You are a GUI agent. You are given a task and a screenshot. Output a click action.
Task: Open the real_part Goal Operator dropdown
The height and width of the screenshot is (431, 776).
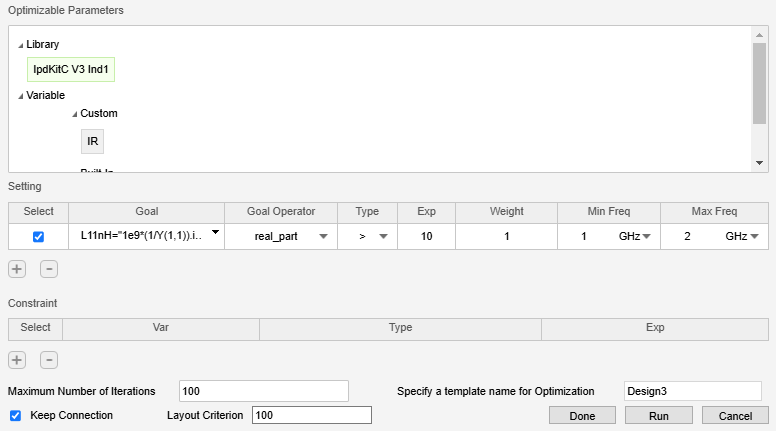[323, 237]
